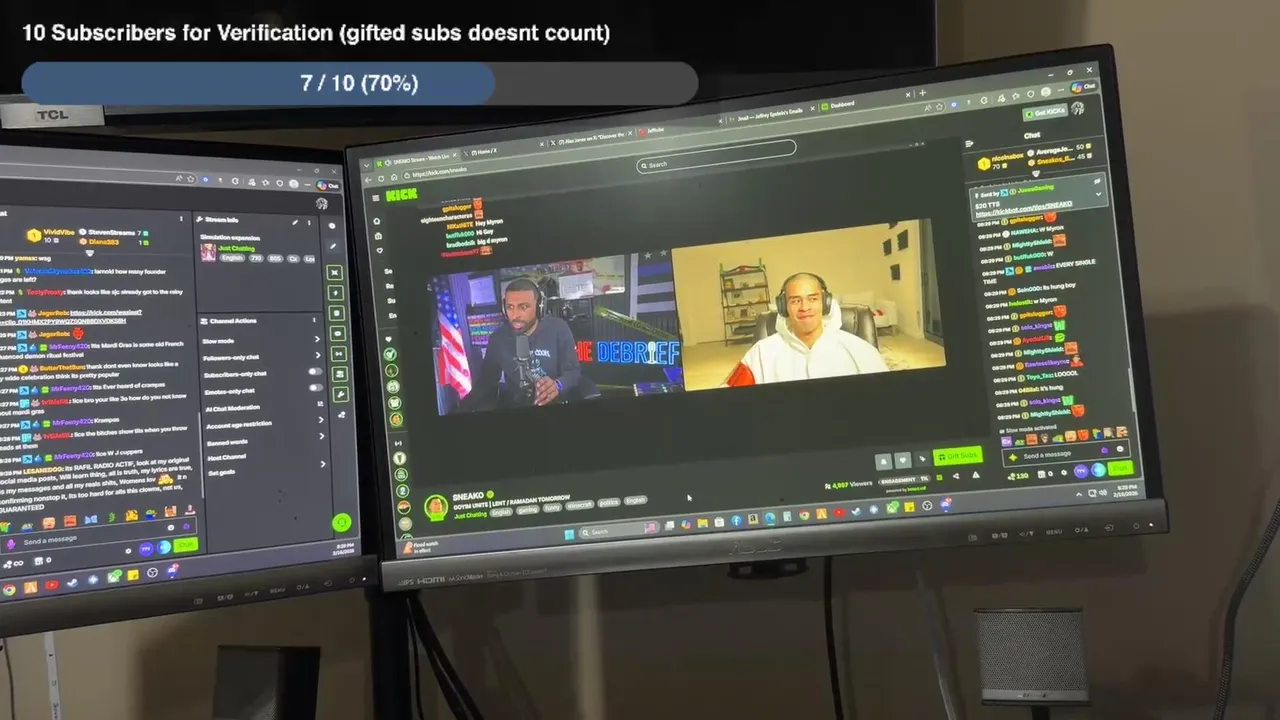Select the minecraft tag
This screenshot has width=1280, height=720.
580,505
